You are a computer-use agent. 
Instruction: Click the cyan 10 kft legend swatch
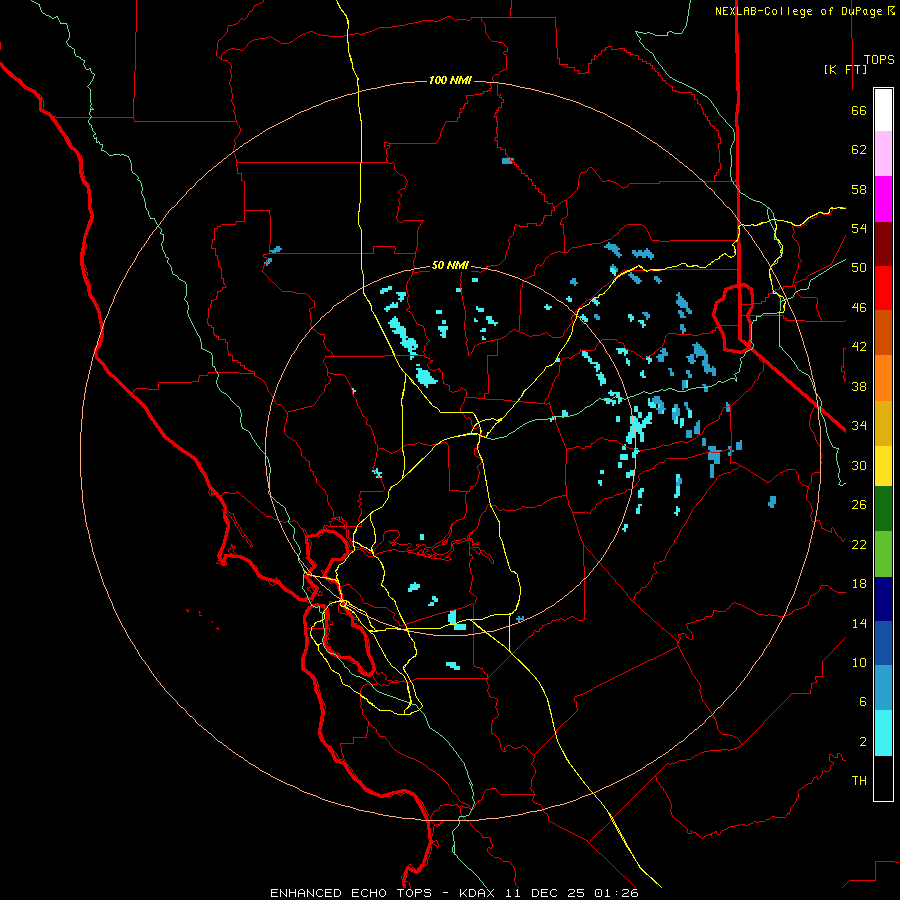(883, 733)
